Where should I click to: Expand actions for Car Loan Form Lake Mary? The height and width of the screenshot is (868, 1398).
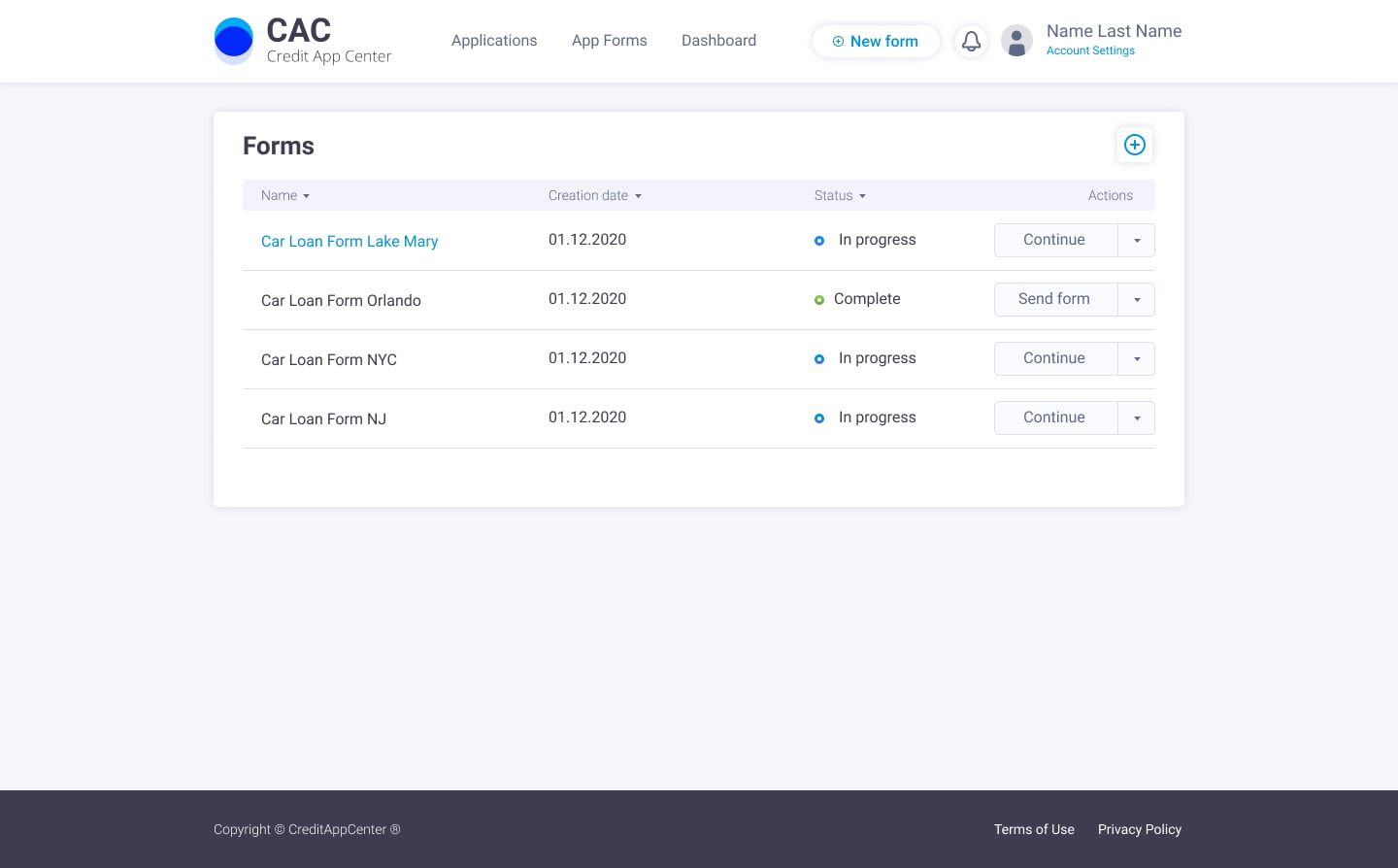[1137, 240]
